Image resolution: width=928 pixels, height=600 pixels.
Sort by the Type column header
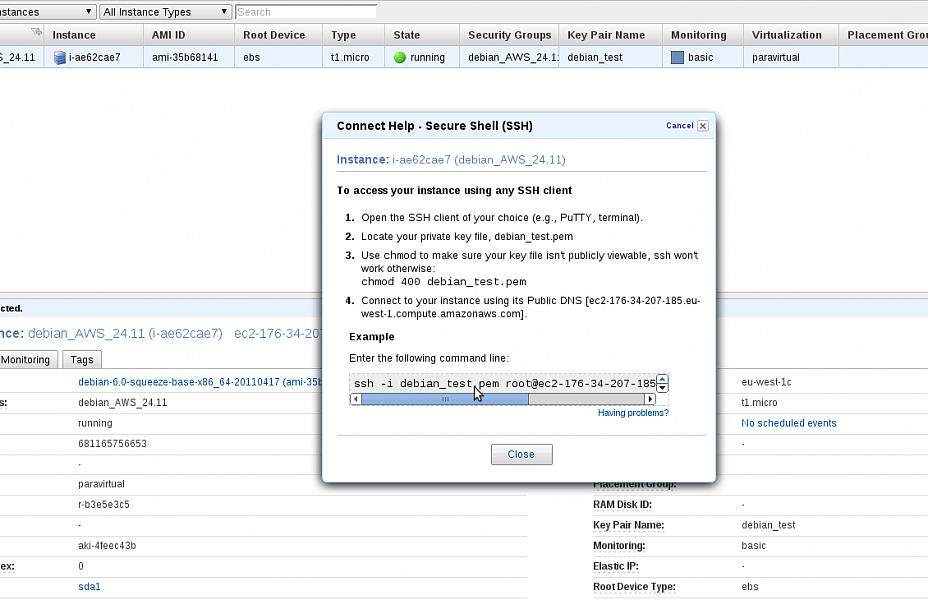[353, 35]
